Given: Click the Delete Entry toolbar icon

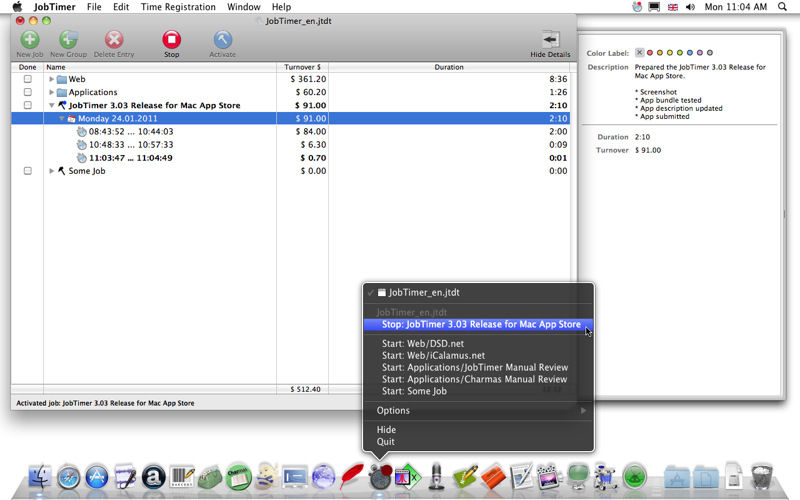Looking at the screenshot, I should coord(114,40).
